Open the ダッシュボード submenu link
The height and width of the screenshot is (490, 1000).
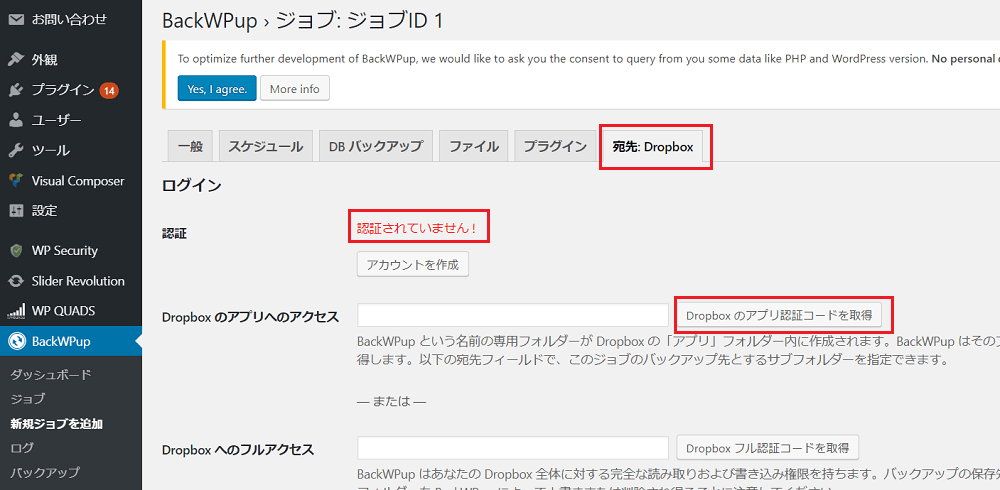pyautogui.click(x=51, y=375)
